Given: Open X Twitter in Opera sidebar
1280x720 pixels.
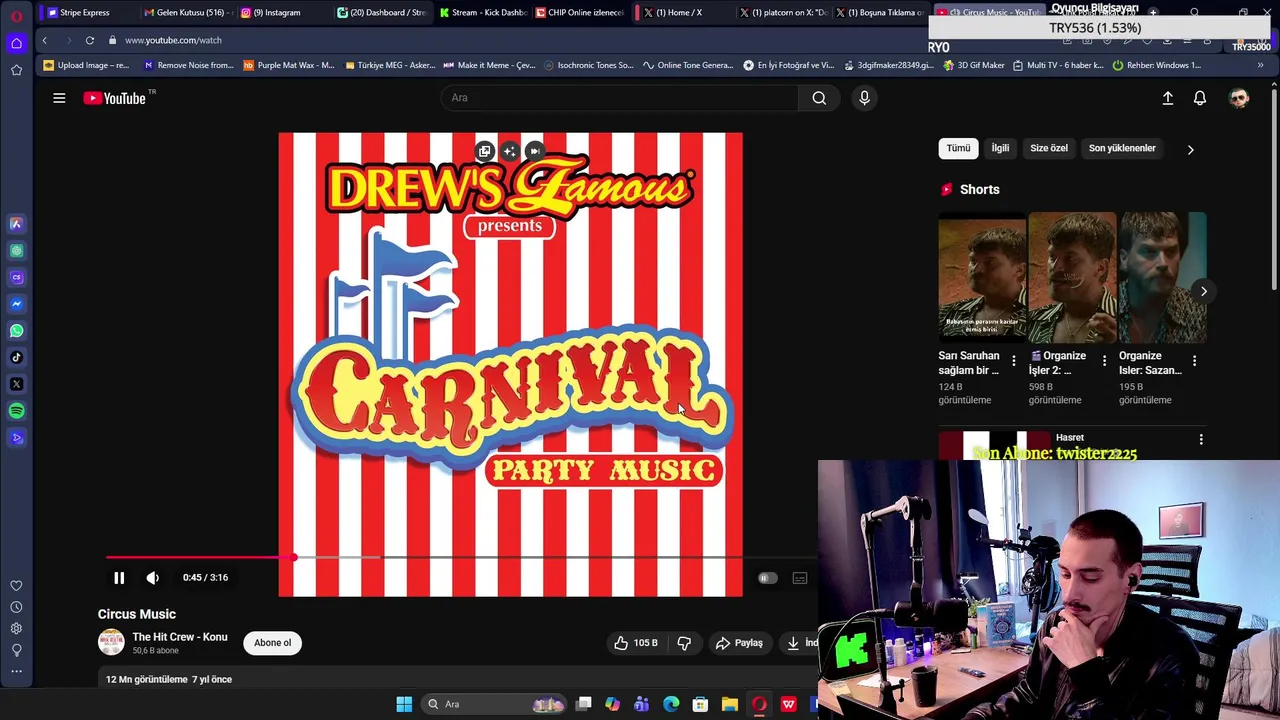Looking at the screenshot, I should coord(16,384).
